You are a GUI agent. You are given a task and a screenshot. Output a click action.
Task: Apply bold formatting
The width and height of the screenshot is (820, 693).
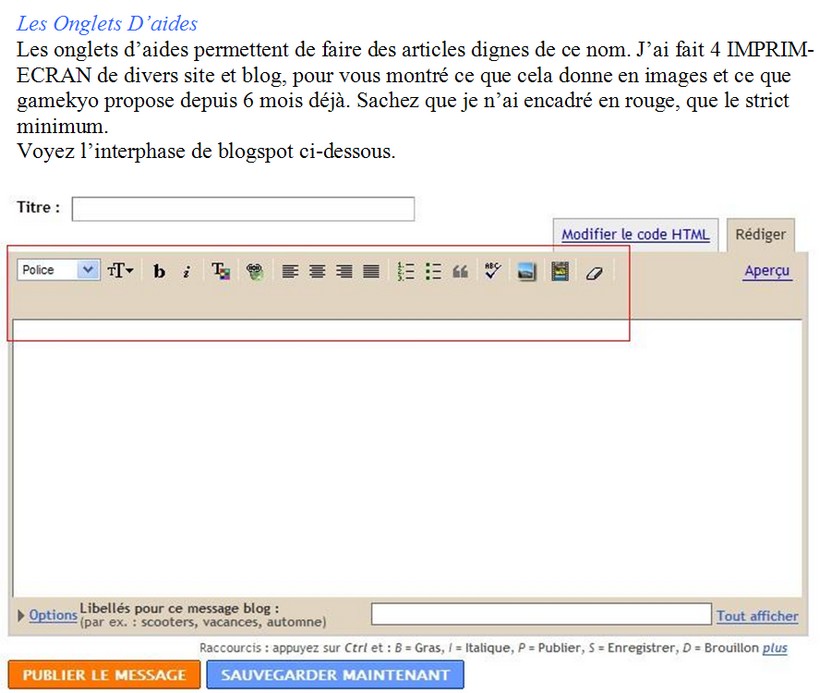(x=159, y=271)
